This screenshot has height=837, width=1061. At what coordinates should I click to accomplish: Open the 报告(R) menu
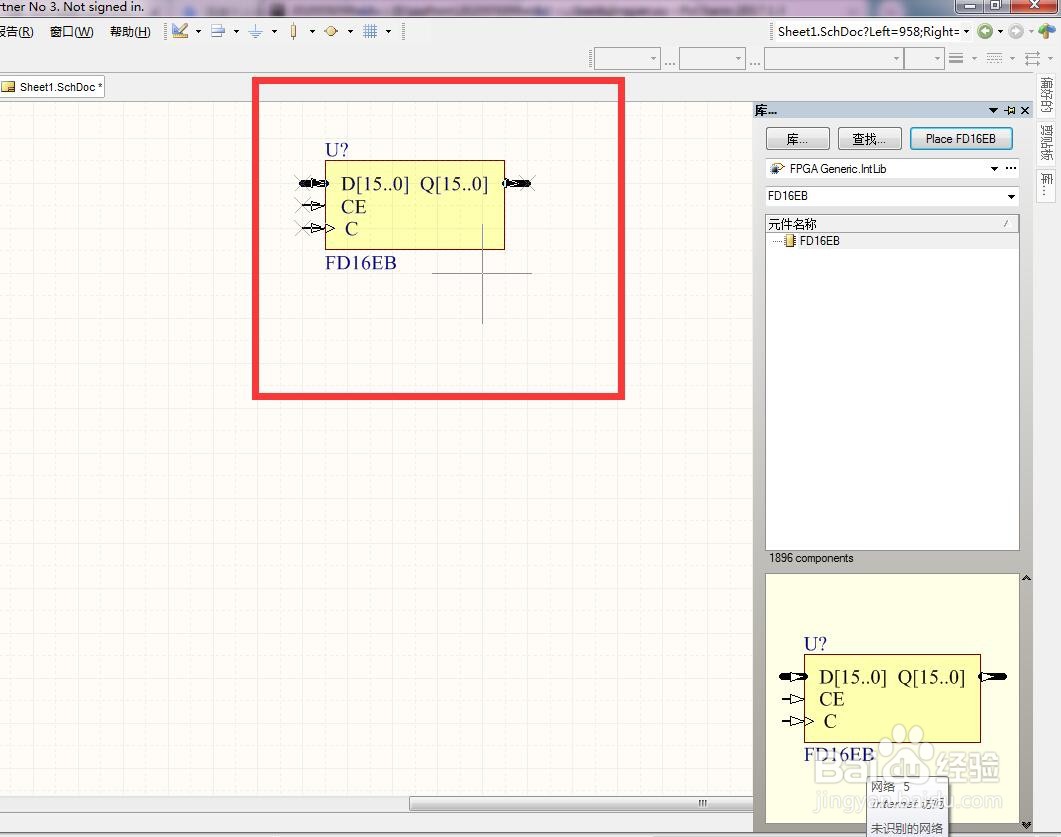pos(16,32)
